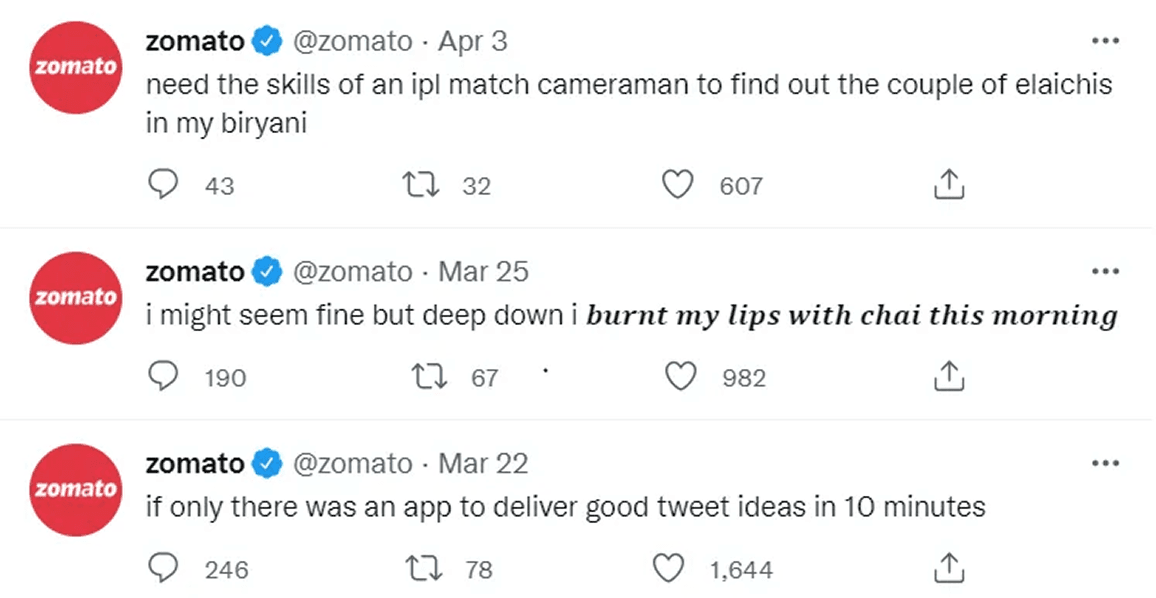Reply to the 10 minutes delivery tweet
This screenshot has height=598, width=1156.
click(162, 568)
